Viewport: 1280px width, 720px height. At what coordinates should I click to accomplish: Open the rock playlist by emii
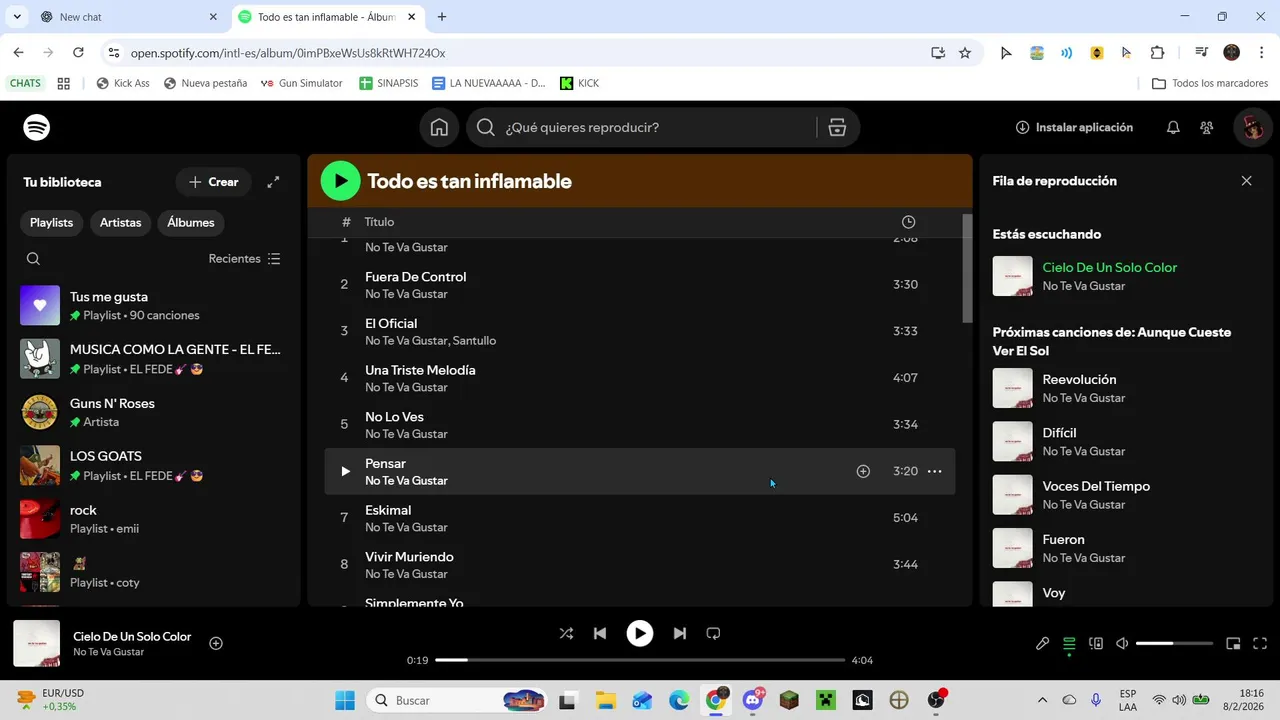(153, 519)
